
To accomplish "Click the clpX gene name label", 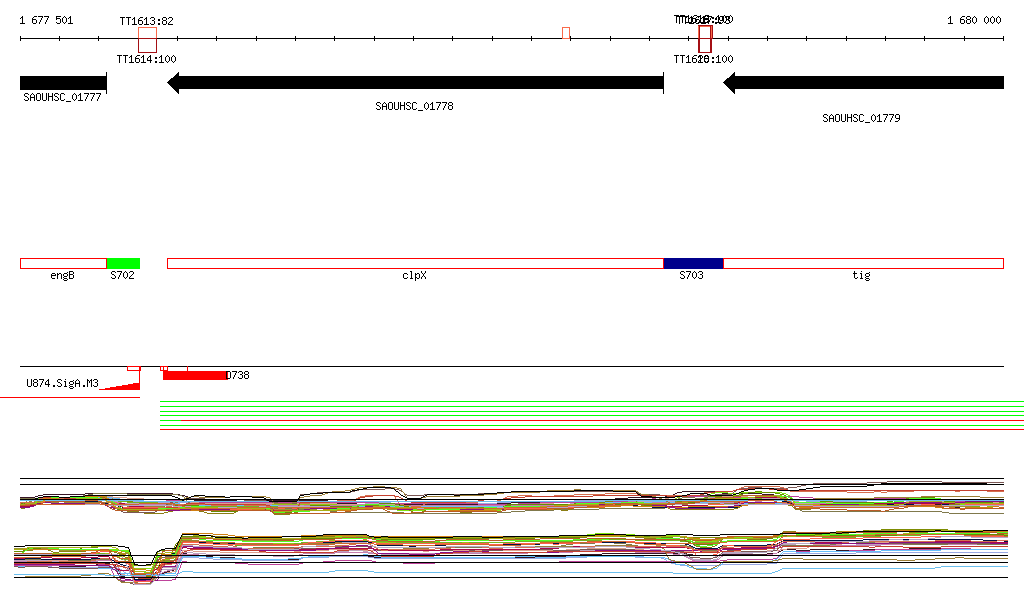I will tap(414, 275).
